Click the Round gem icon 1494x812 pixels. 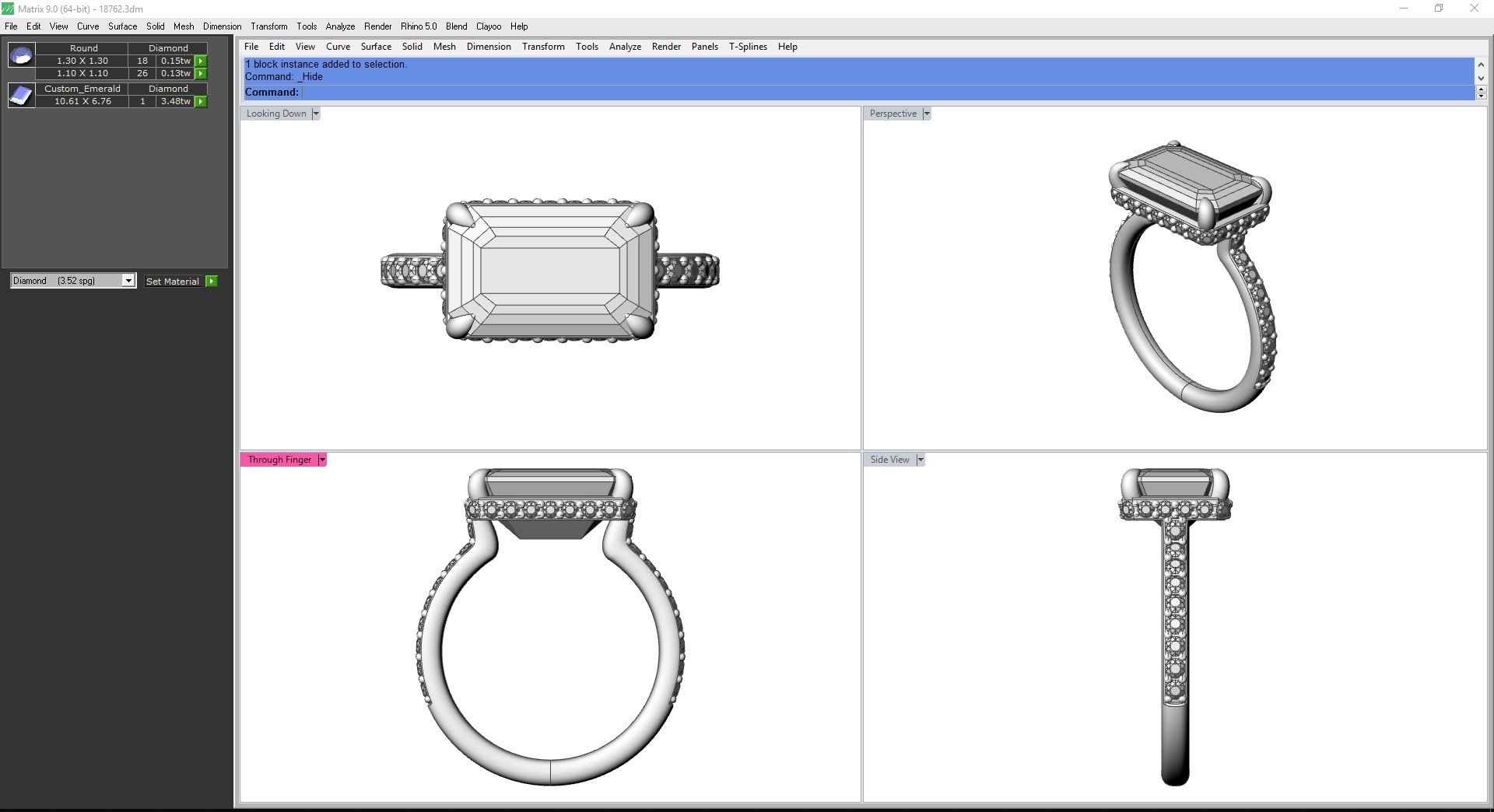(21, 55)
